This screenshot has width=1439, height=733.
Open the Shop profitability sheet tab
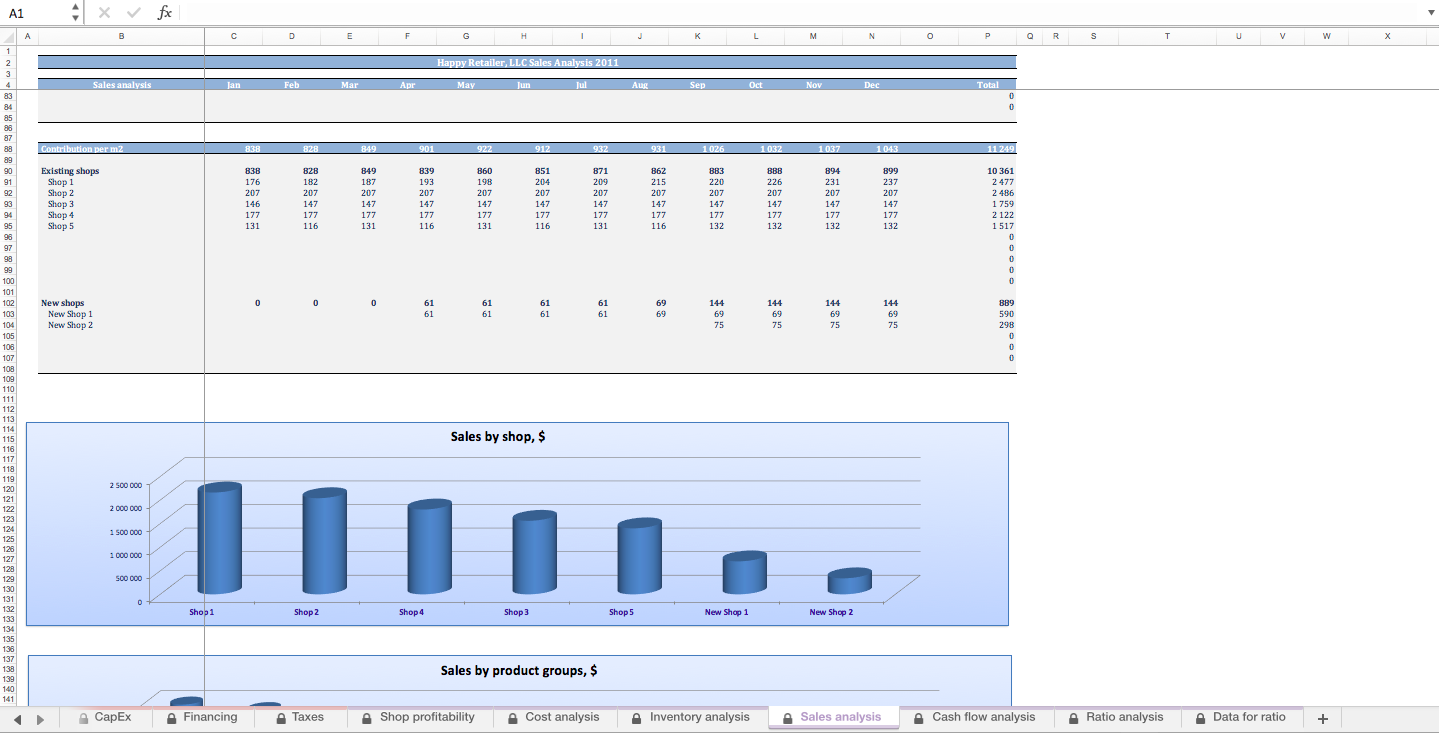(418, 717)
